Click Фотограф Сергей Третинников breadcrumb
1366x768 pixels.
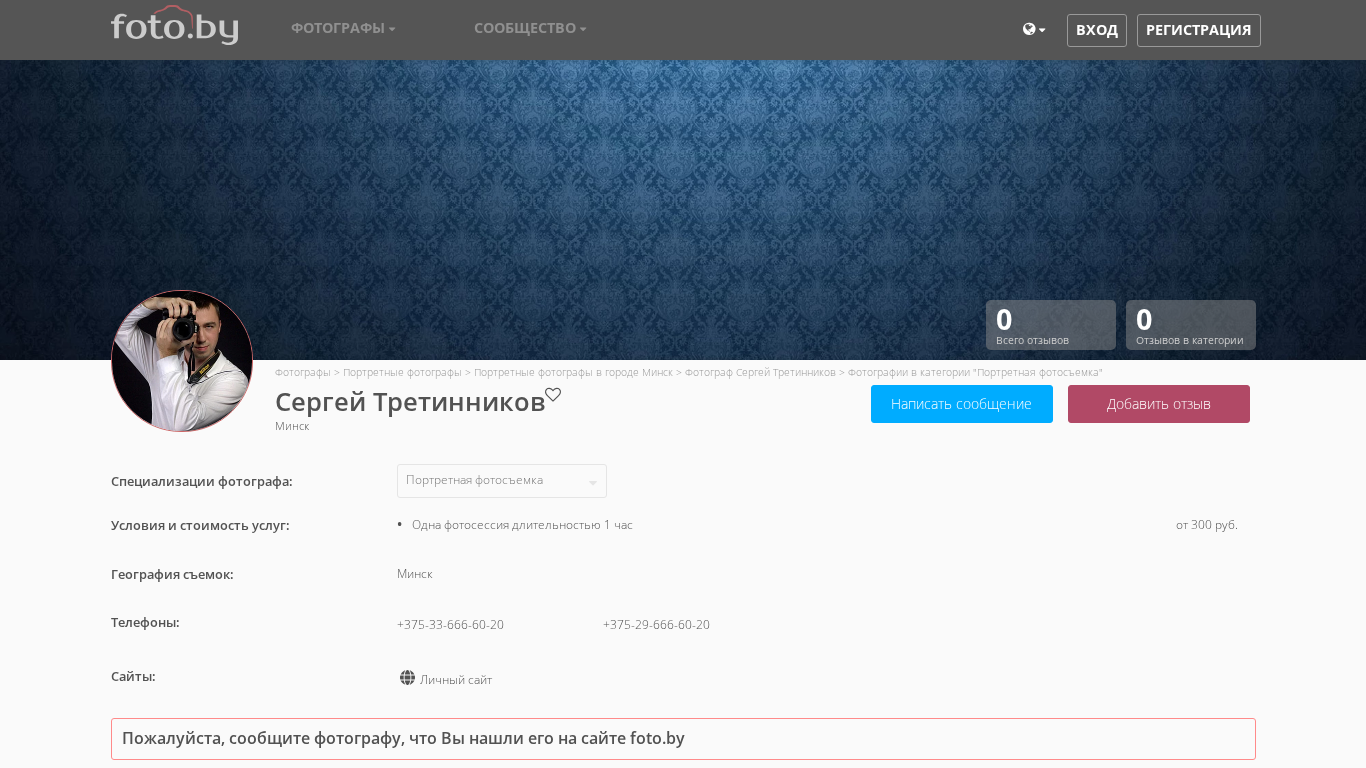(x=760, y=372)
